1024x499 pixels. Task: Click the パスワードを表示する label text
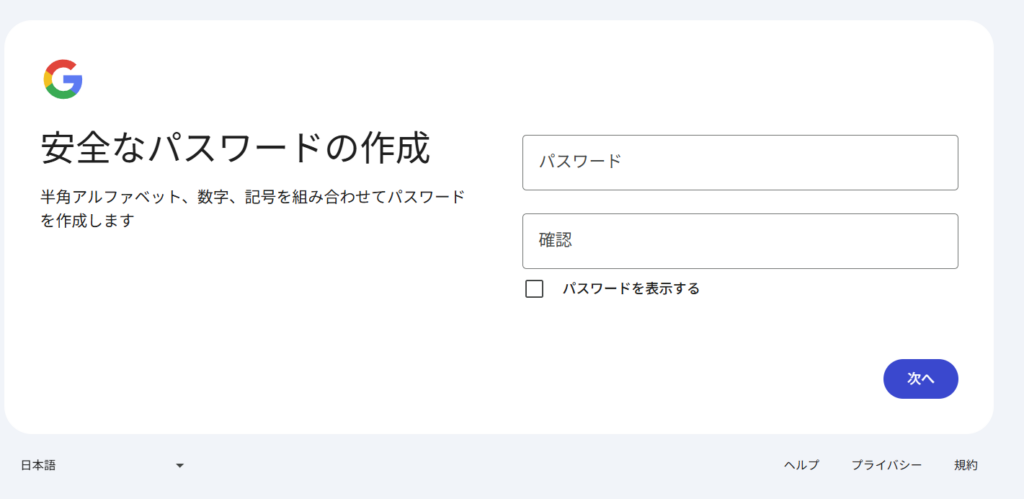[x=631, y=289]
